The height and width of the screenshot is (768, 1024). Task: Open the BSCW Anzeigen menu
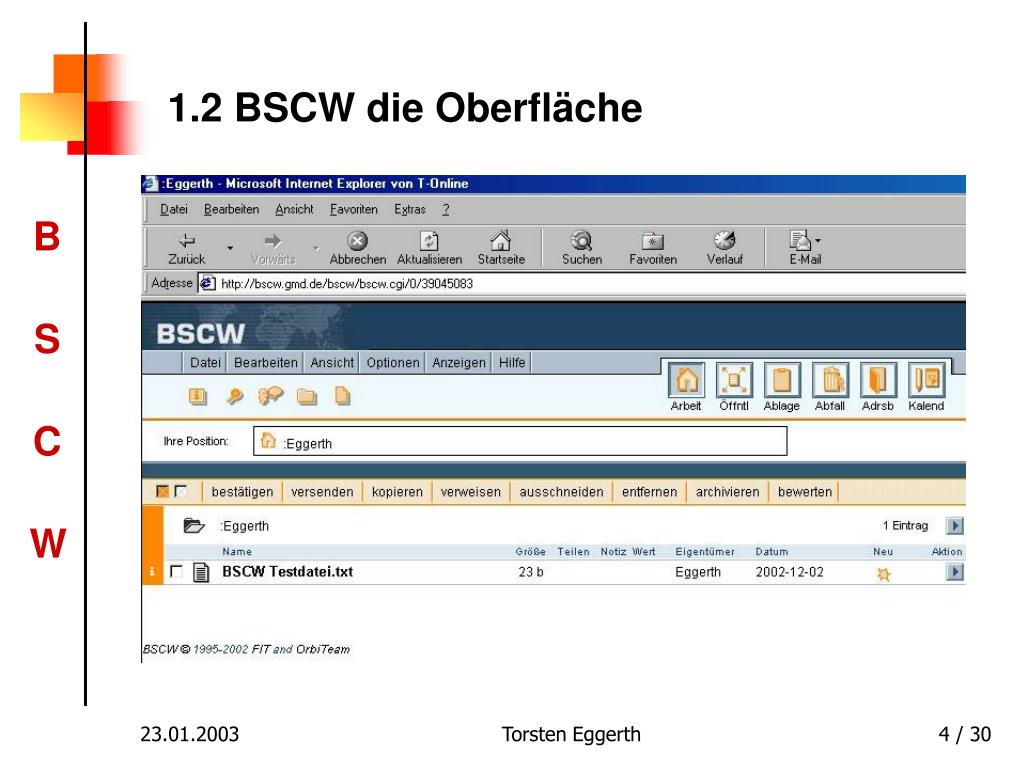tap(458, 362)
